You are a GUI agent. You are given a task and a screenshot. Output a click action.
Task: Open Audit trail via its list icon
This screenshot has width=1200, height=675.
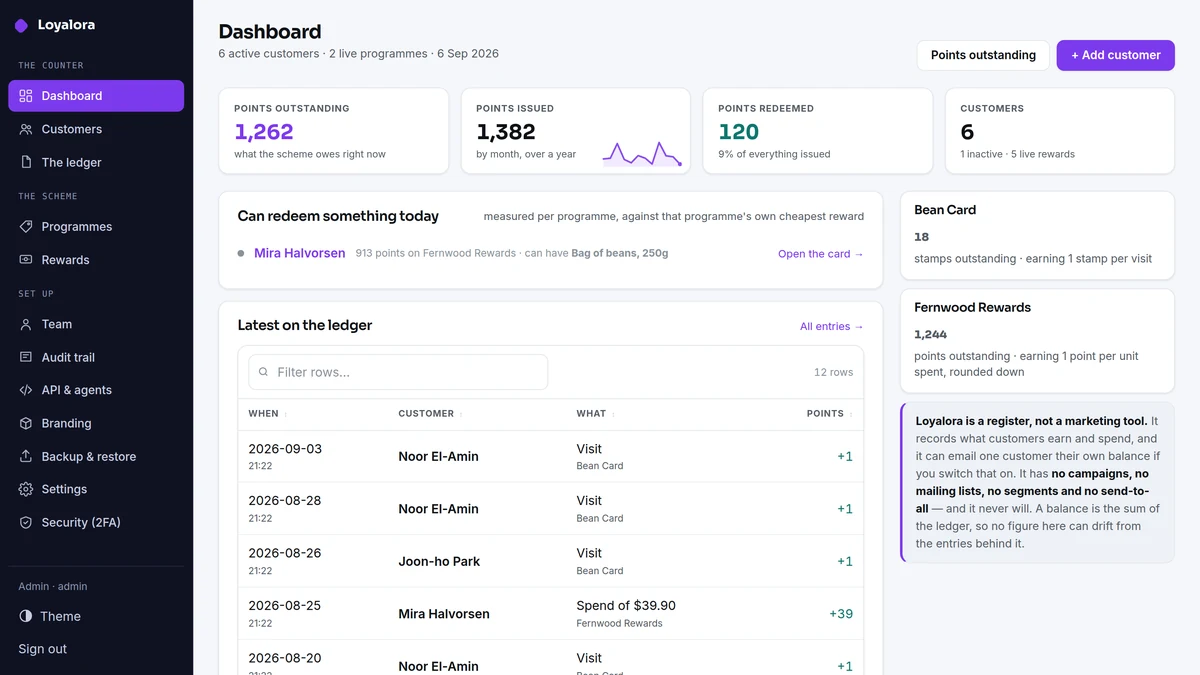26,357
